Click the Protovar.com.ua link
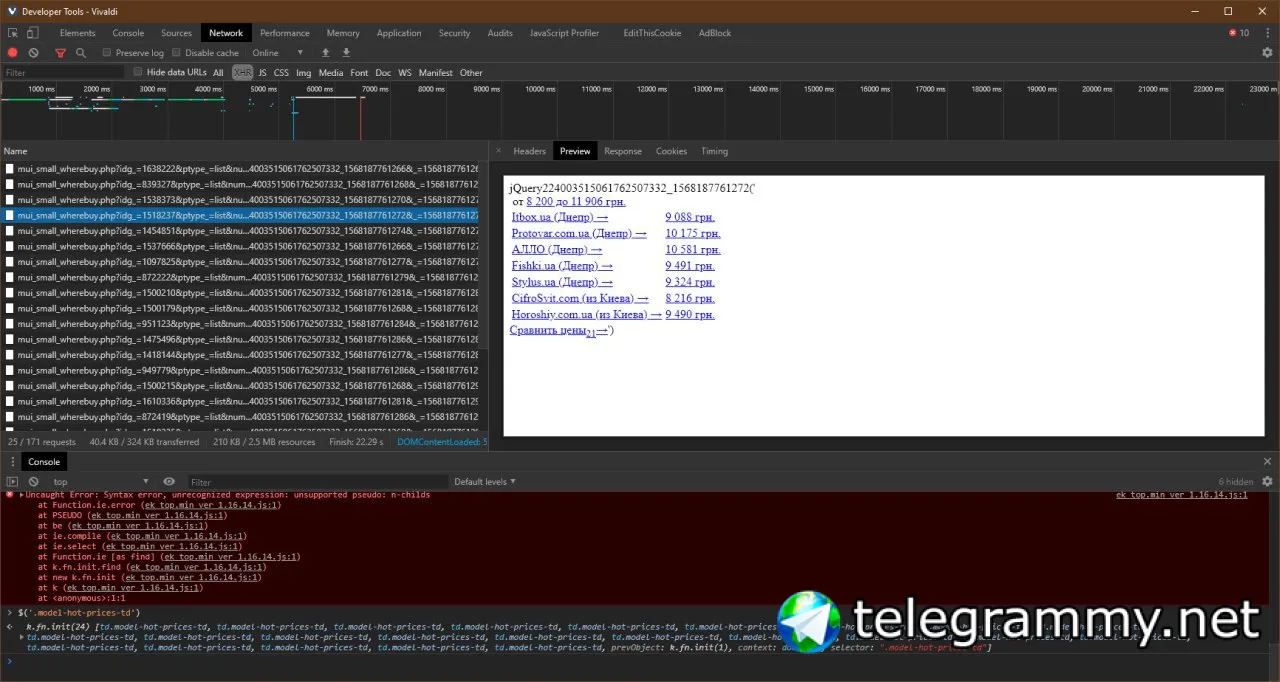Image resolution: width=1280 pixels, height=682 pixels. [579, 233]
